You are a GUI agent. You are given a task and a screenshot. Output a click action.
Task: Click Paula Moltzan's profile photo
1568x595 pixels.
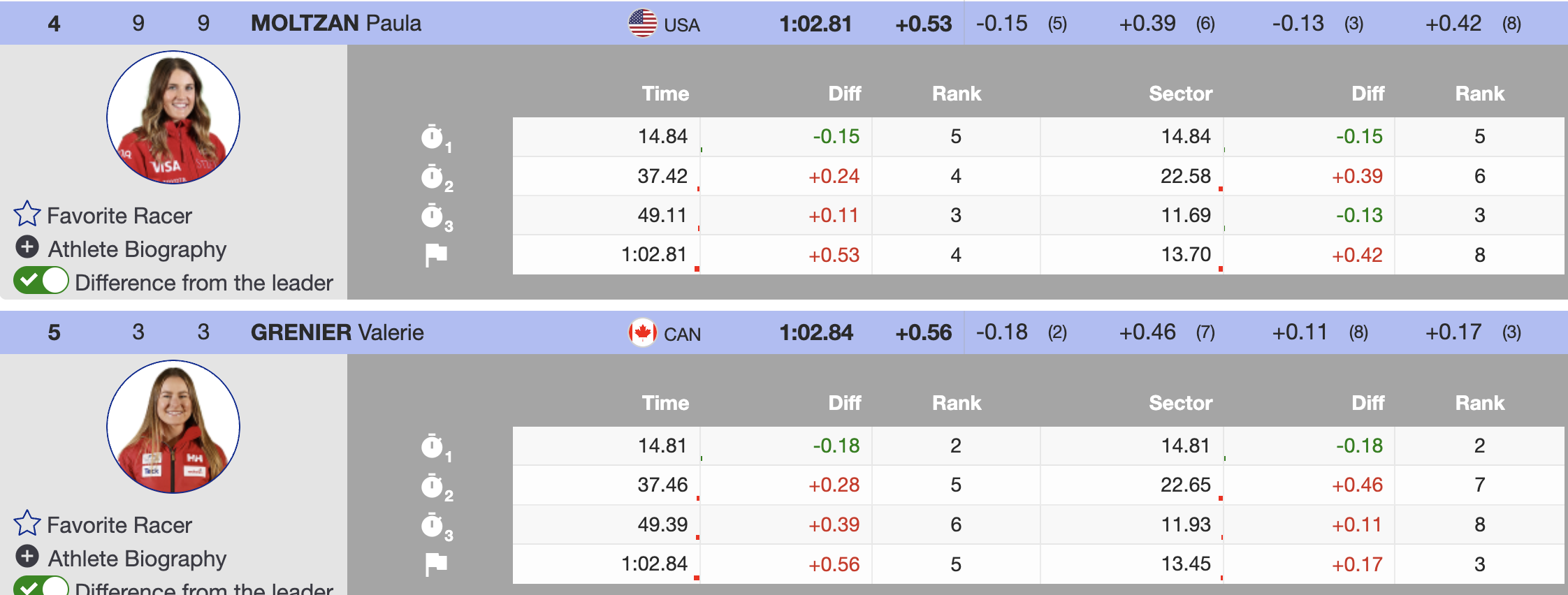click(173, 117)
